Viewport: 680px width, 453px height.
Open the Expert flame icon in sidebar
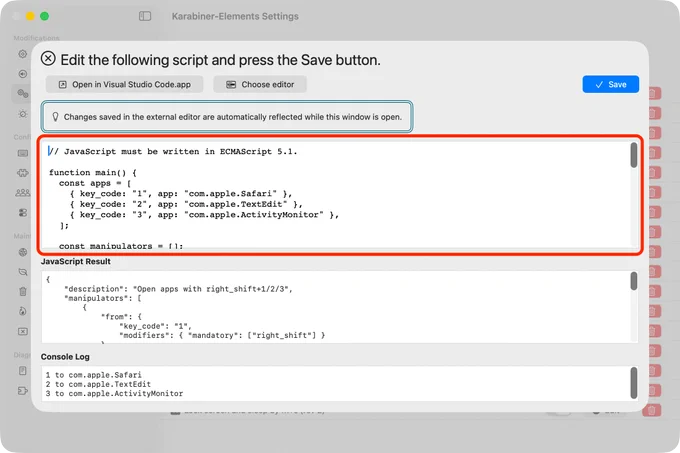coord(23,311)
